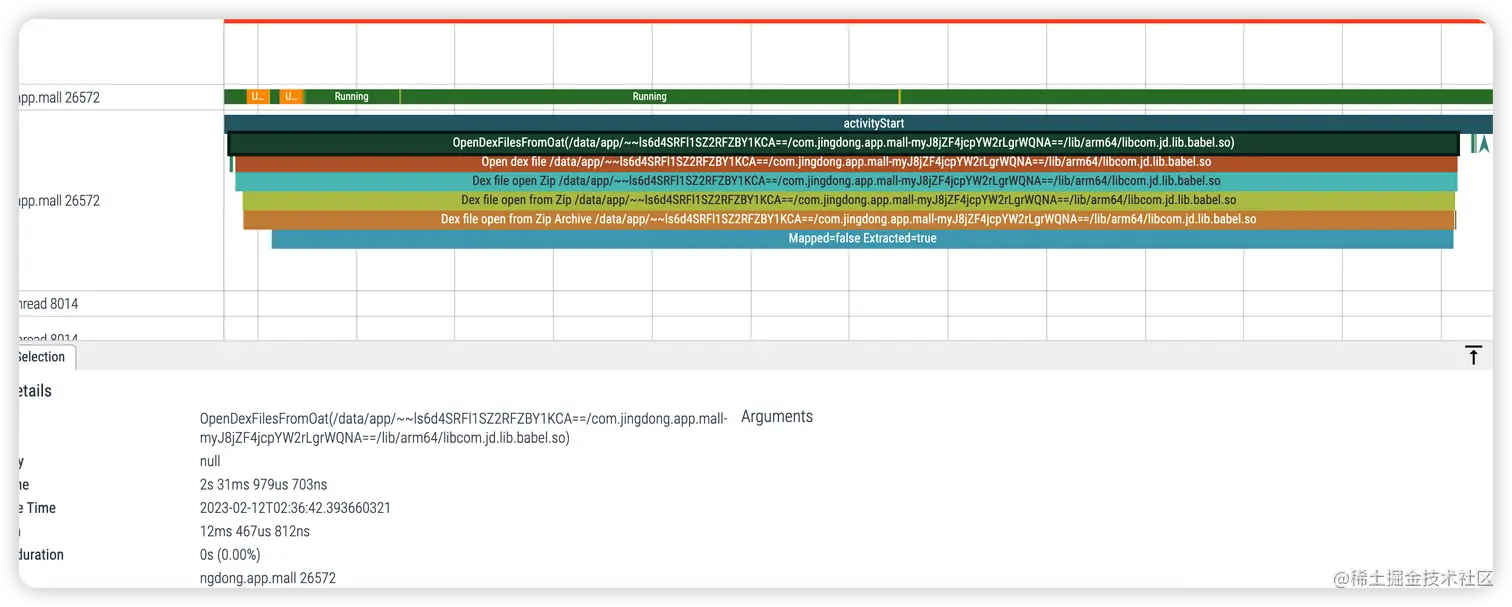Select the OpenDexFilesFromOat slice in timeline
The image size is (1512, 607).
click(x=843, y=143)
